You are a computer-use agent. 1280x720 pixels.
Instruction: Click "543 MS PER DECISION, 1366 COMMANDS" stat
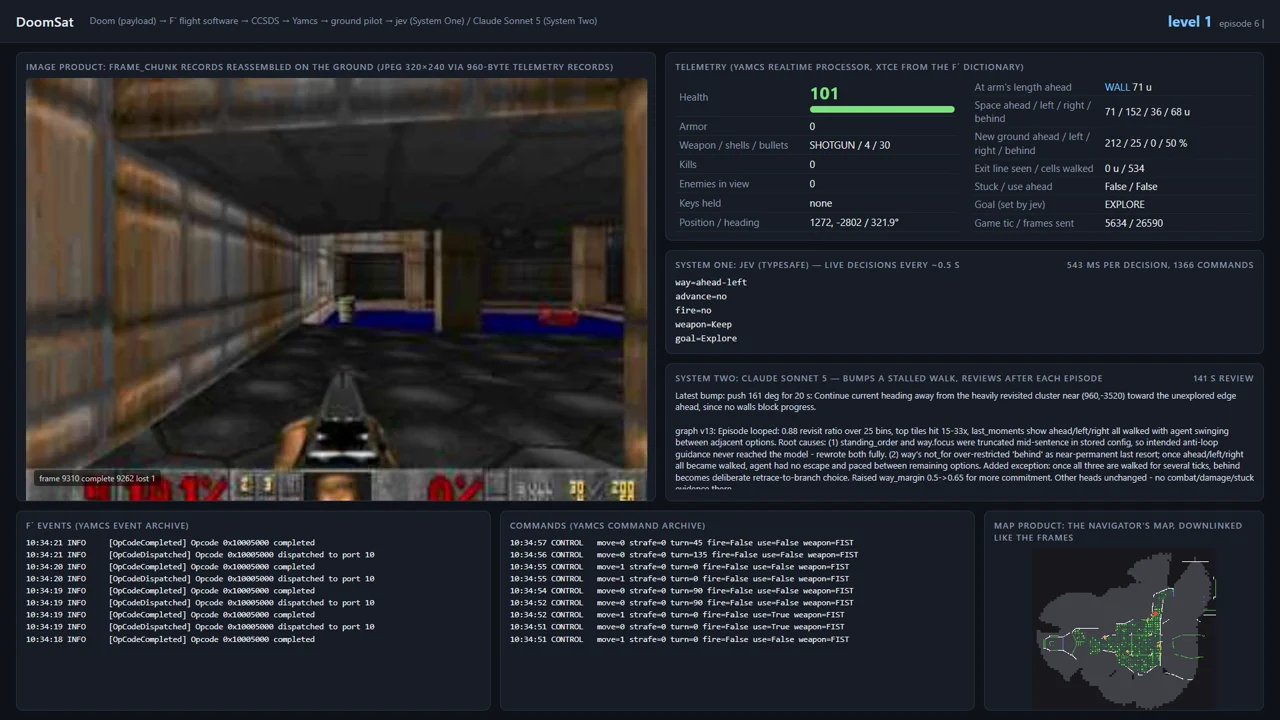point(1160,265)
